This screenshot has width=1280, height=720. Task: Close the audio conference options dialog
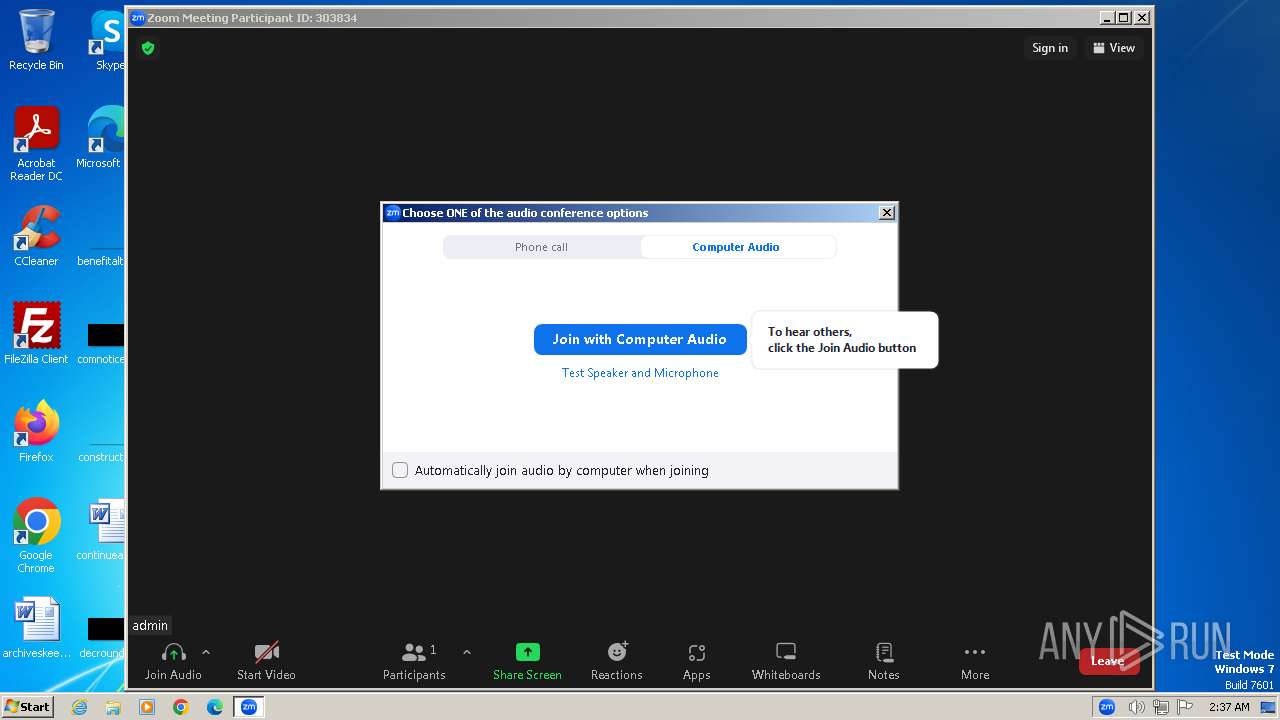pyautogui.click(x=886, y=213)
